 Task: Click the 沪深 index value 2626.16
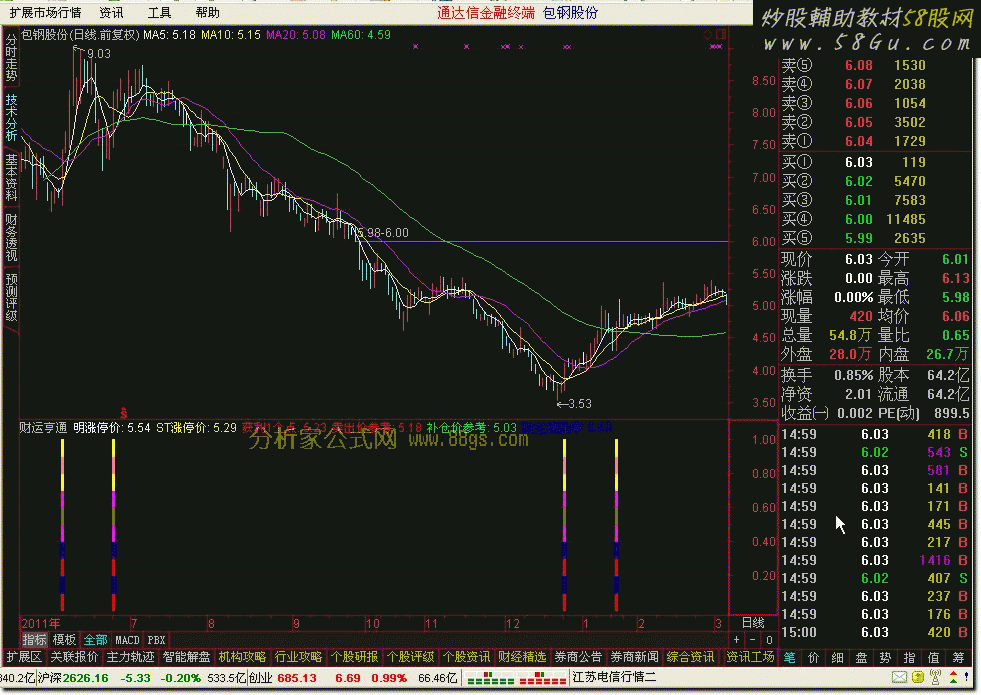(86, 678)
